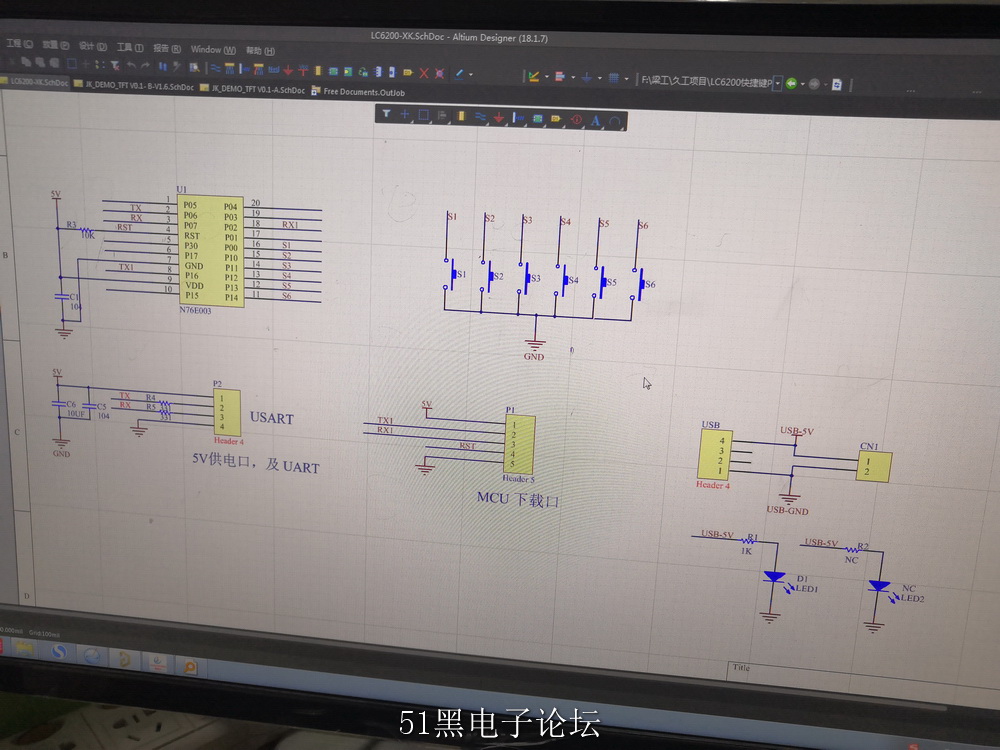Click the text A tool in the active bar
Viewport: 1000px width, 750px height.
(595, 121)
